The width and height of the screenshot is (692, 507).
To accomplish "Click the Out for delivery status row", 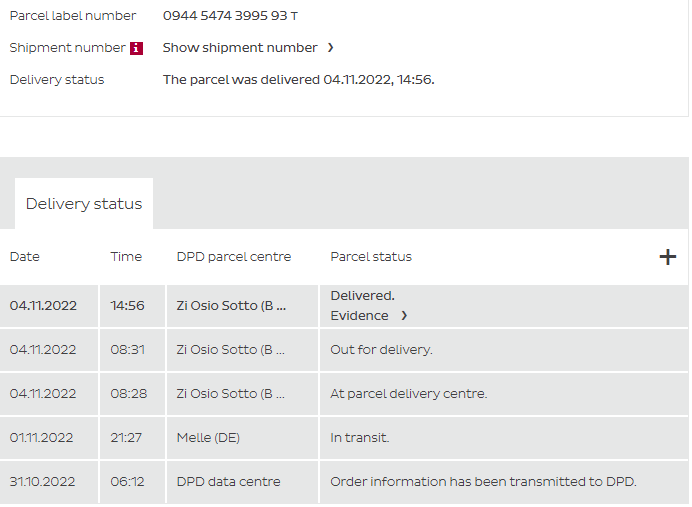I will point(381,350).
